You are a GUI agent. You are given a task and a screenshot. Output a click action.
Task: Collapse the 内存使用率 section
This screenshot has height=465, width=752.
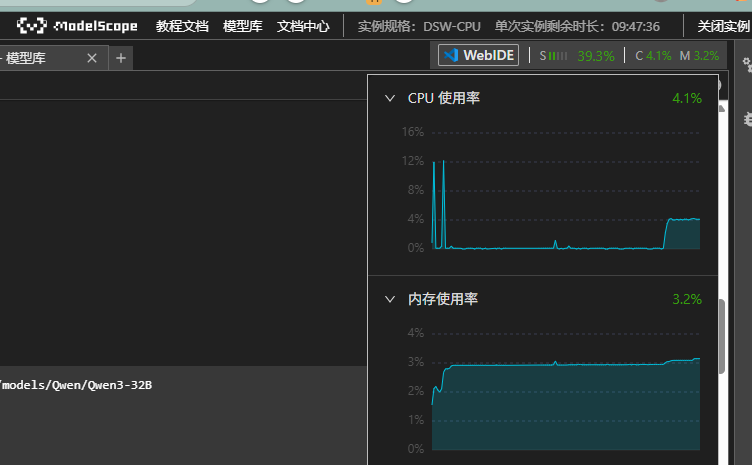(390, 299)
